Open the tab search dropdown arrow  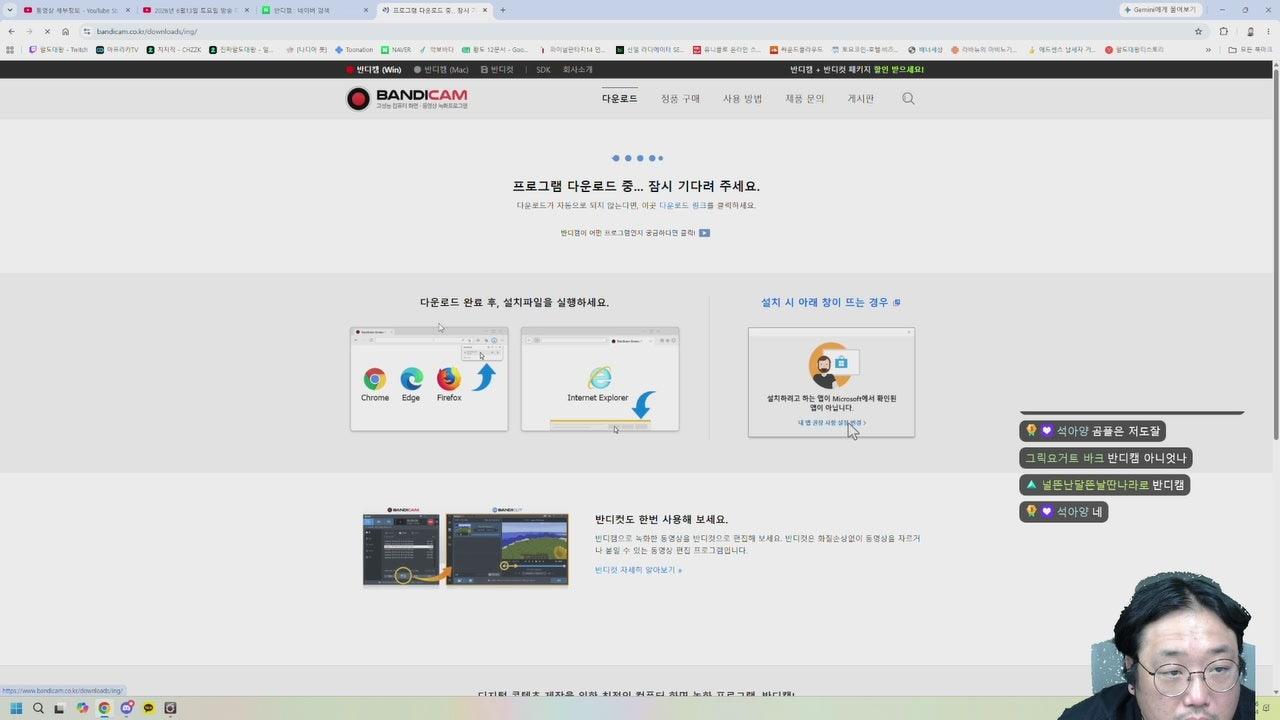pyautogui.click(x=10, y=10)
